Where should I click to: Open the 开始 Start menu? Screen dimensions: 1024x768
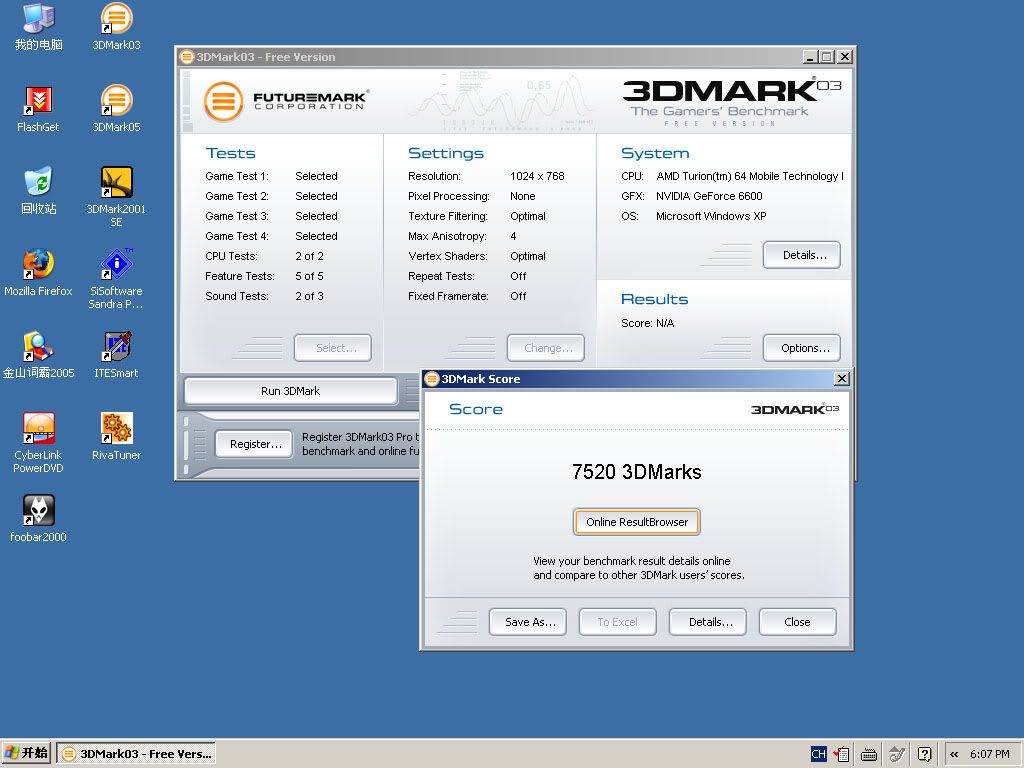[x=26, y=753]
